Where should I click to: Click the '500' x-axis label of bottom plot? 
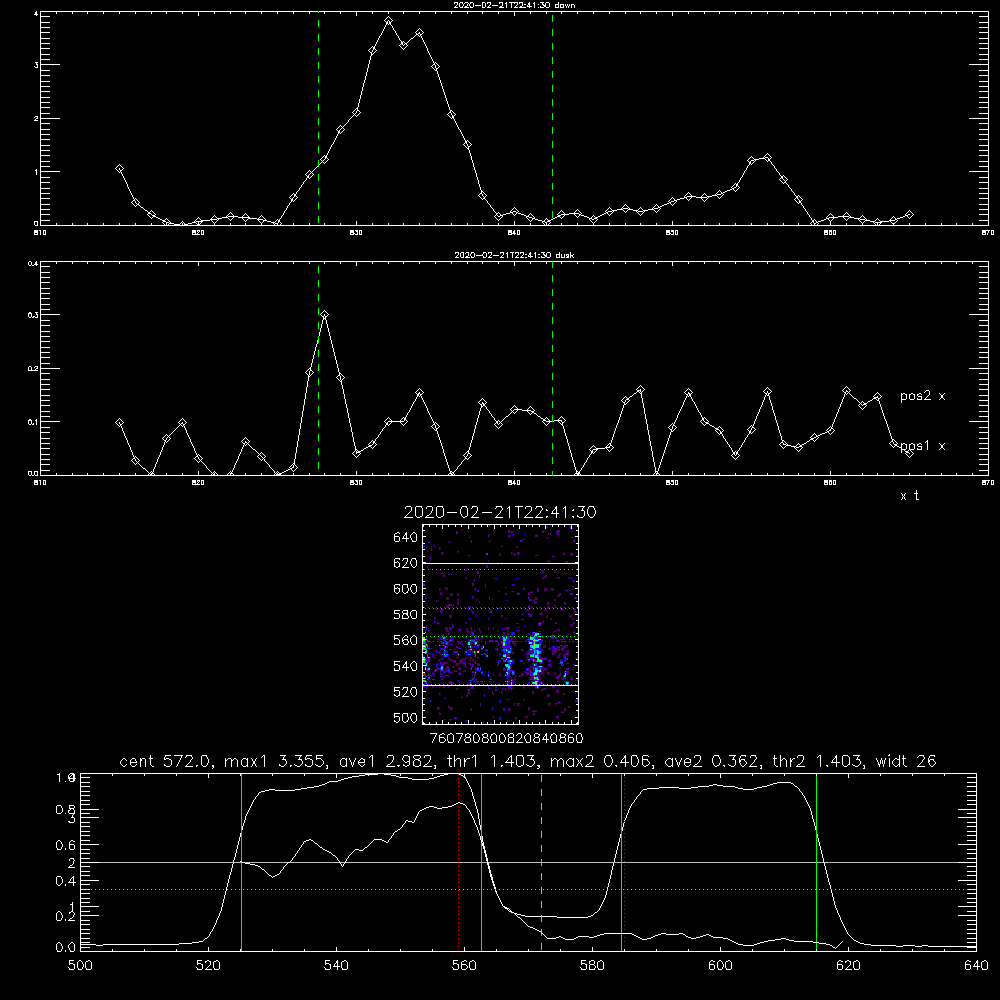80,966
